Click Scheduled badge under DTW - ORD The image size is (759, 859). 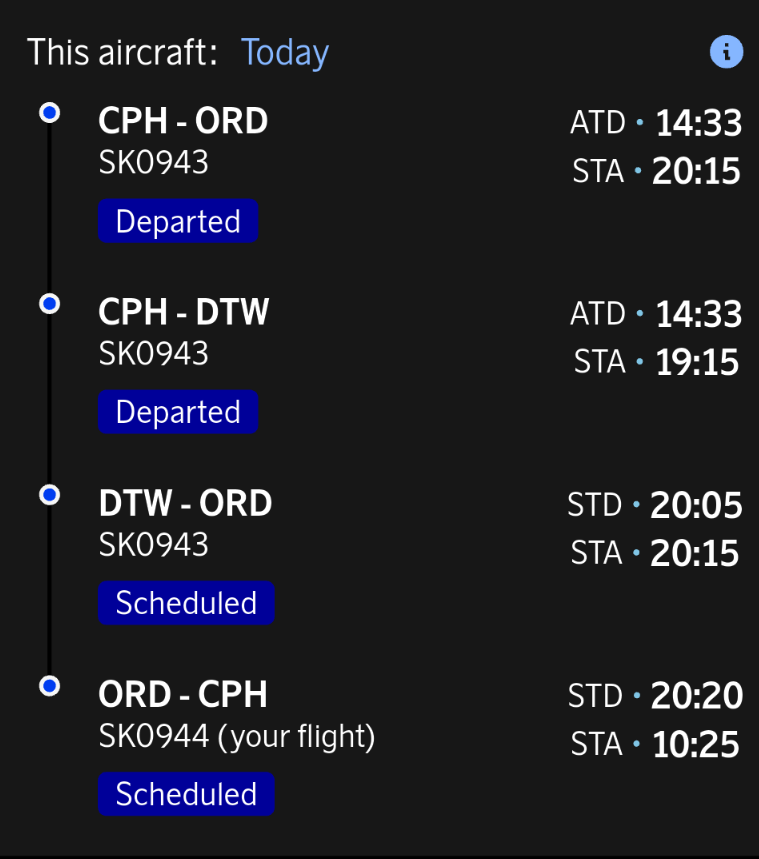(186, 603)
